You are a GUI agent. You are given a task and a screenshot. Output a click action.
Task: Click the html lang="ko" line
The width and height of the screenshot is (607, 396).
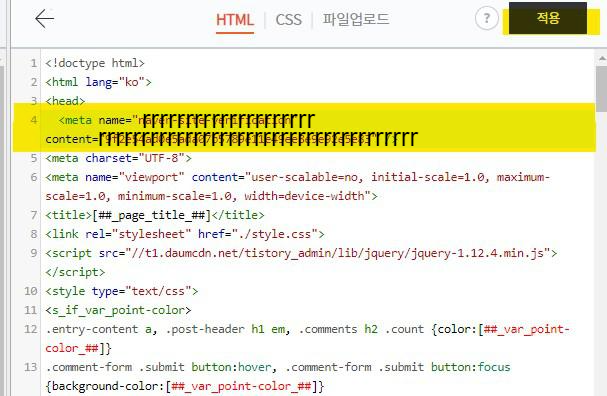(x=98, y=82)
